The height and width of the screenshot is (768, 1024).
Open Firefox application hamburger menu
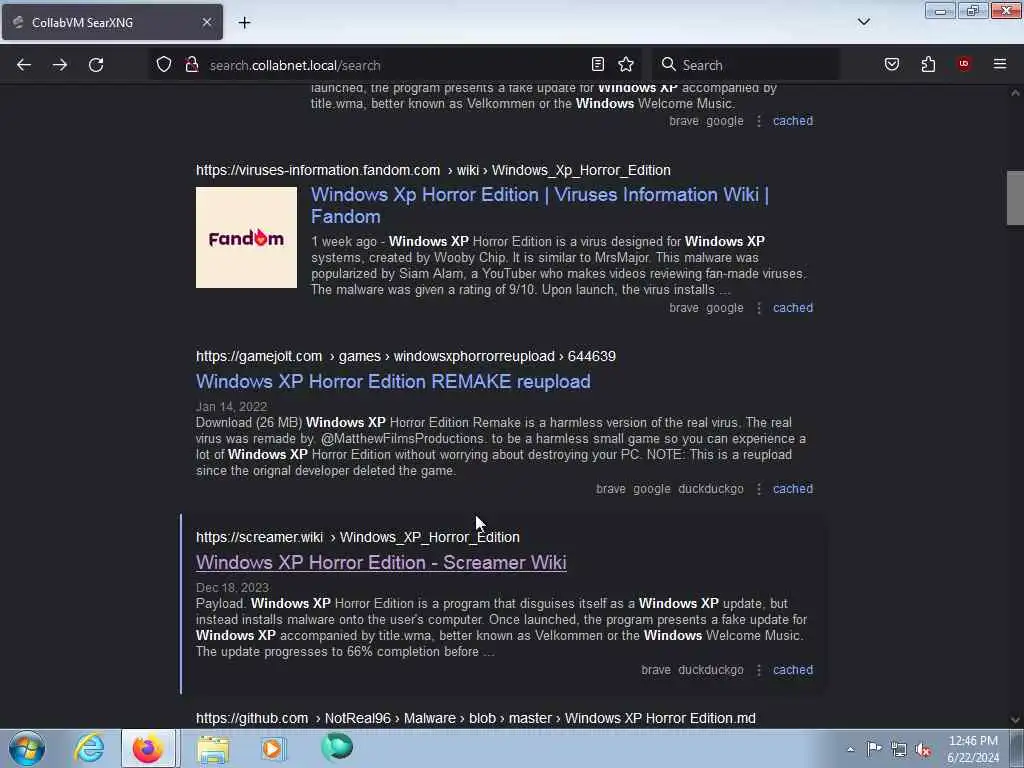[x=1000, y=64]
